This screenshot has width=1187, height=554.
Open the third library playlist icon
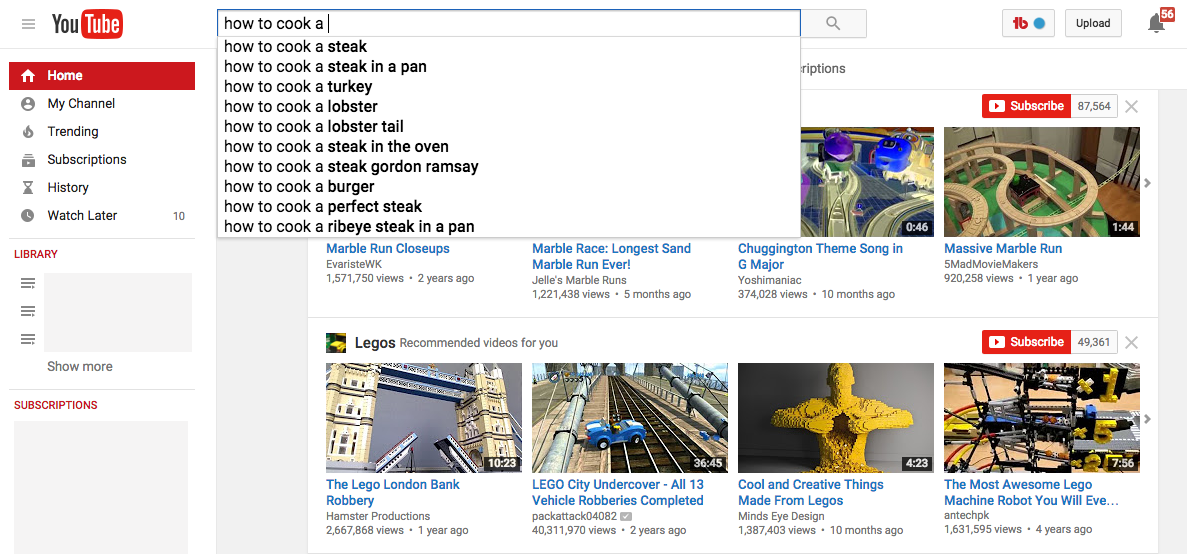(28, 339)
